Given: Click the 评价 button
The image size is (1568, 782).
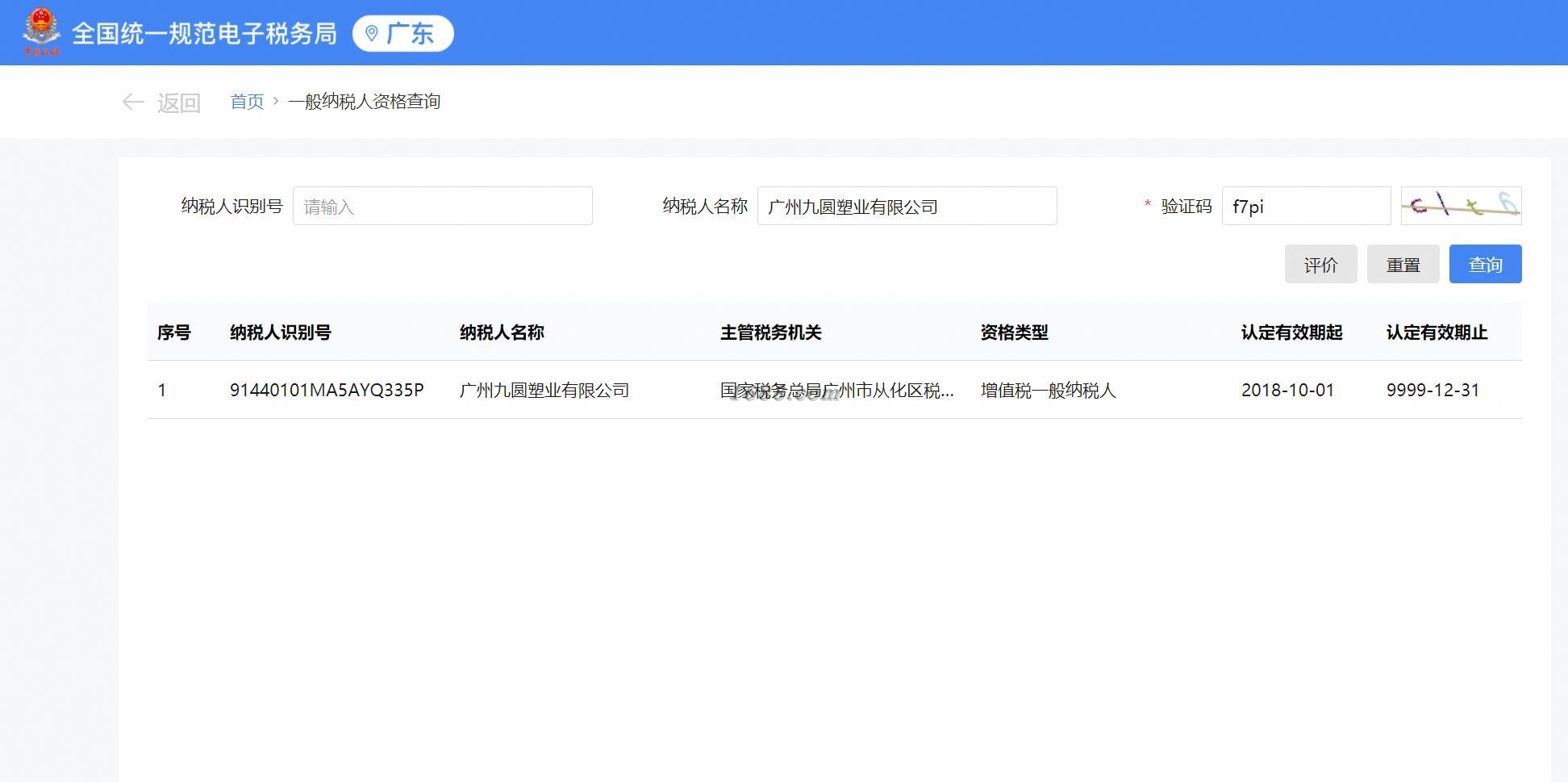Looking at the screenshot, I should (1321, 264).
